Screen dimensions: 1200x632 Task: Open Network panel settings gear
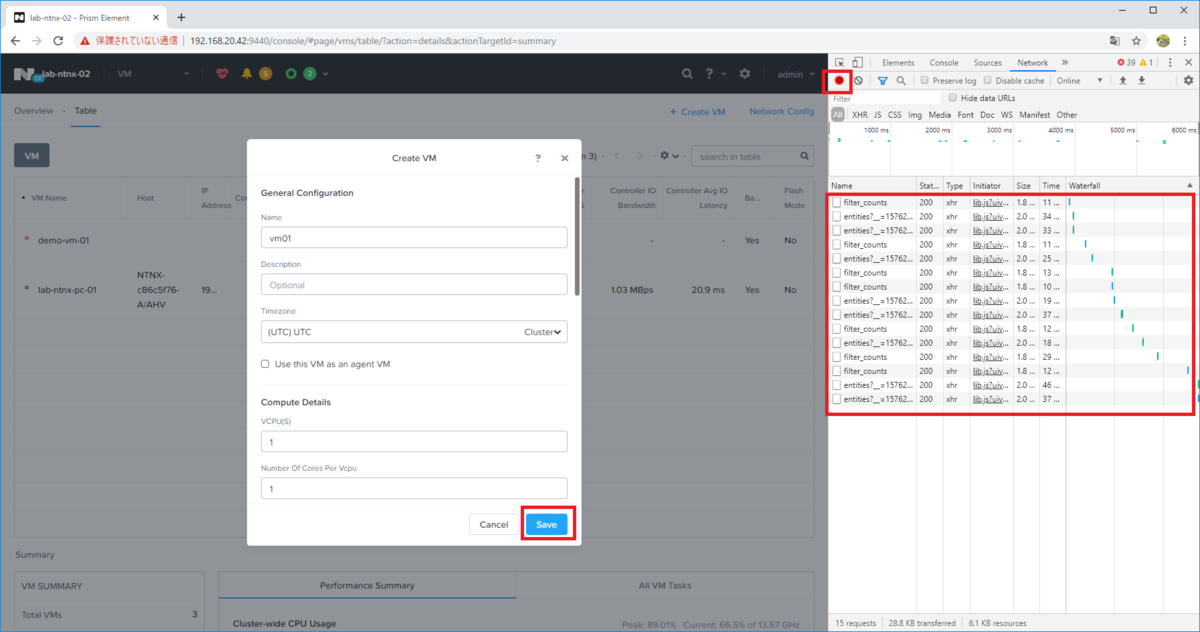pyautogui.click(x=1188, y=80)
